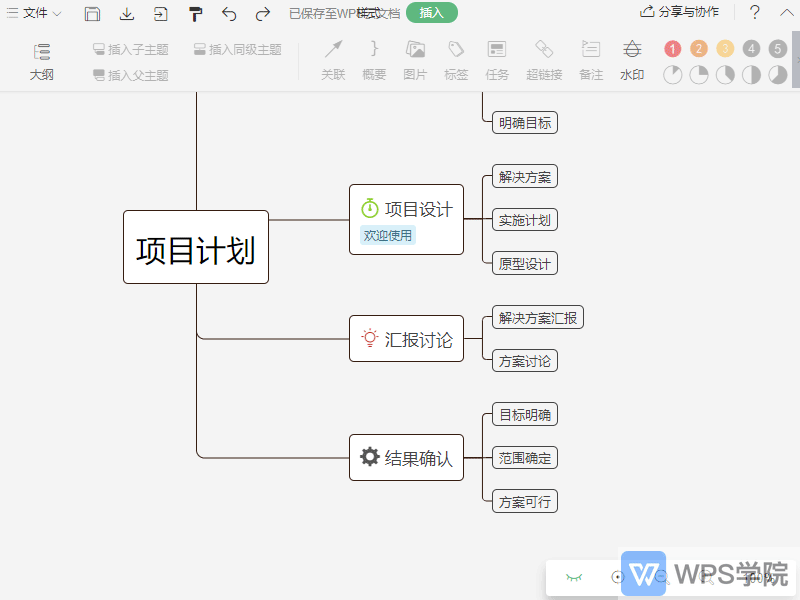This screenshot has width=800, height=600.
Task: Select the 项目设计 topic node
Action: coord(406,219)
